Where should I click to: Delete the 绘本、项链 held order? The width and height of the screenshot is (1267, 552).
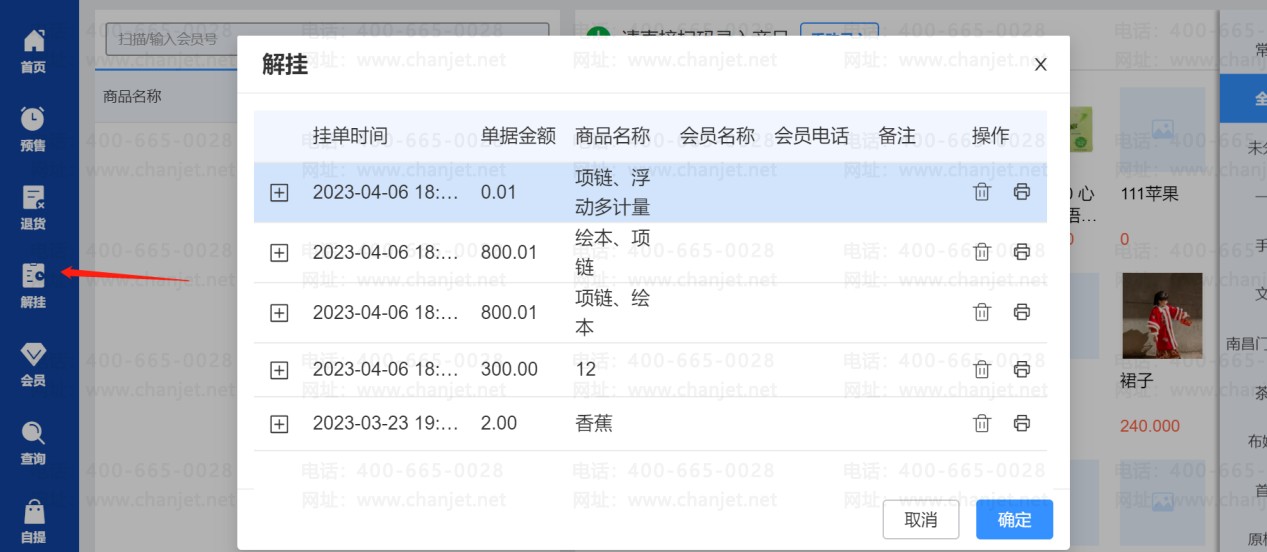(x=982, y=252)
